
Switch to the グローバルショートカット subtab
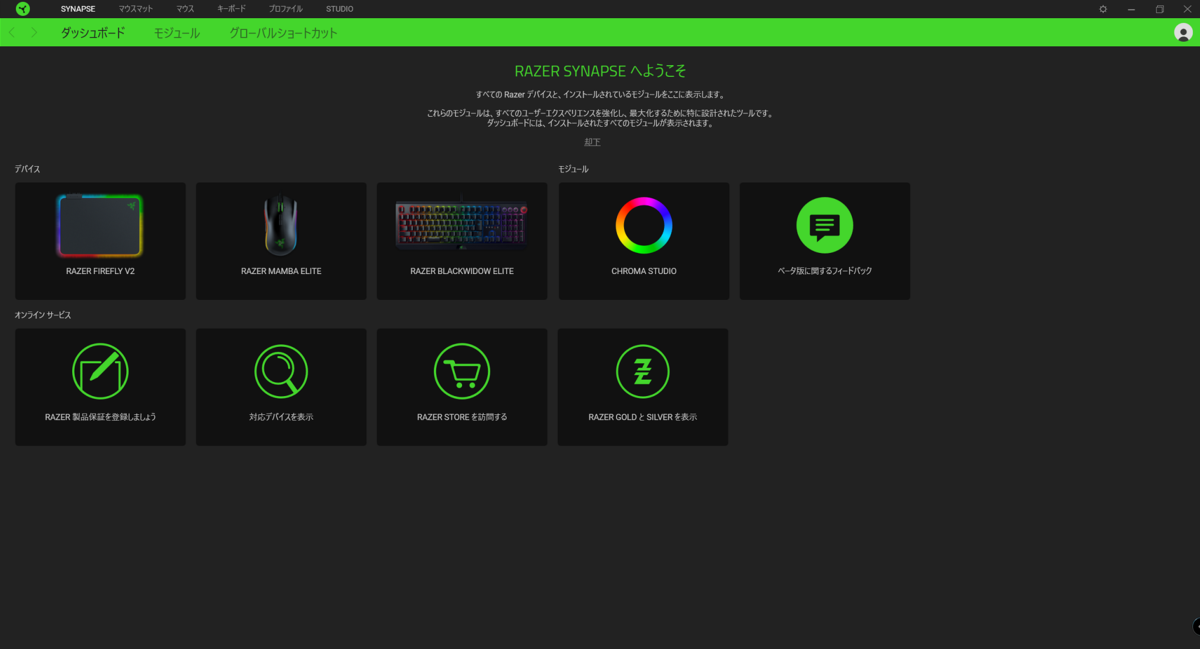(x=283, y=33)
